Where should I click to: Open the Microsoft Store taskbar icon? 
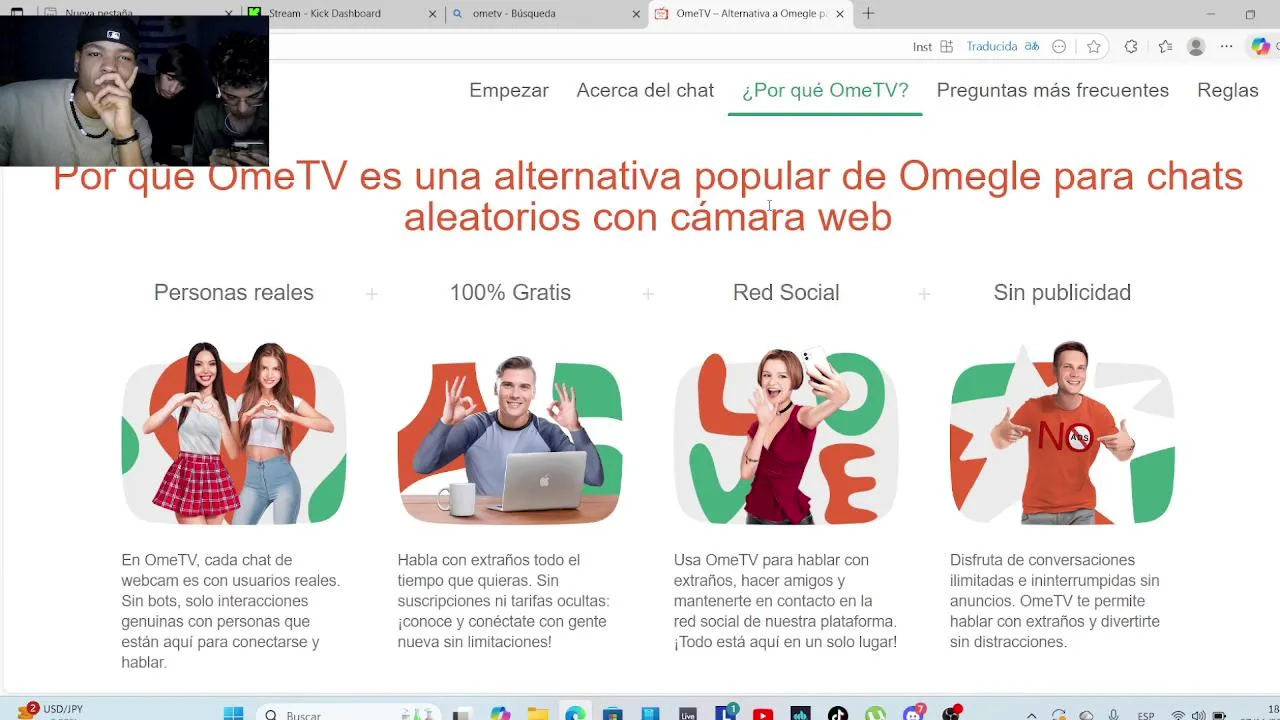[x=613, y=714]
